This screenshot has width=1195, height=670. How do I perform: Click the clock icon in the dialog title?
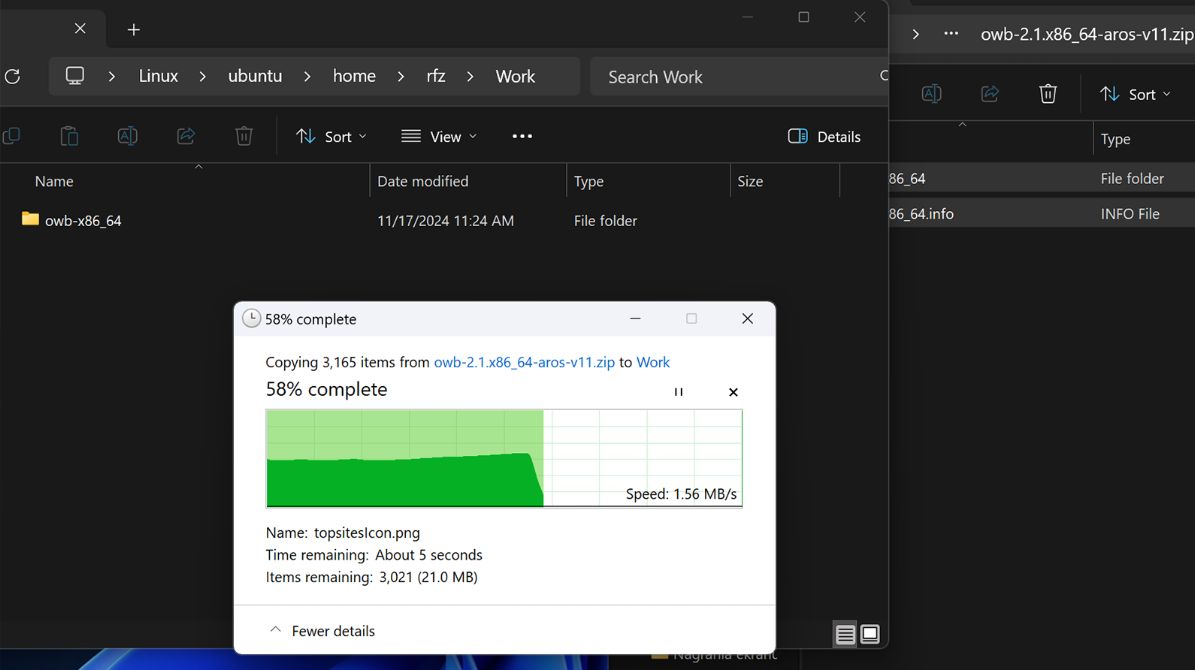click(x=251, y=319)
